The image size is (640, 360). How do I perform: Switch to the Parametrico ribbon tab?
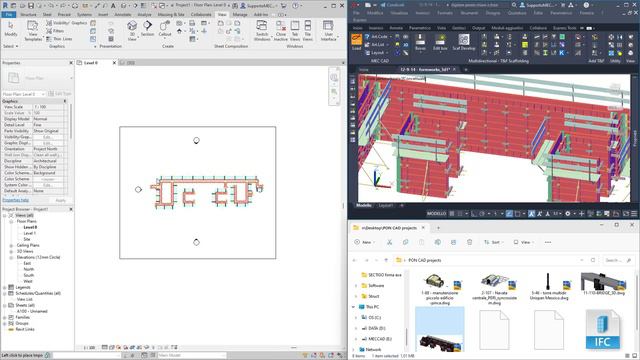coord(420,28)
